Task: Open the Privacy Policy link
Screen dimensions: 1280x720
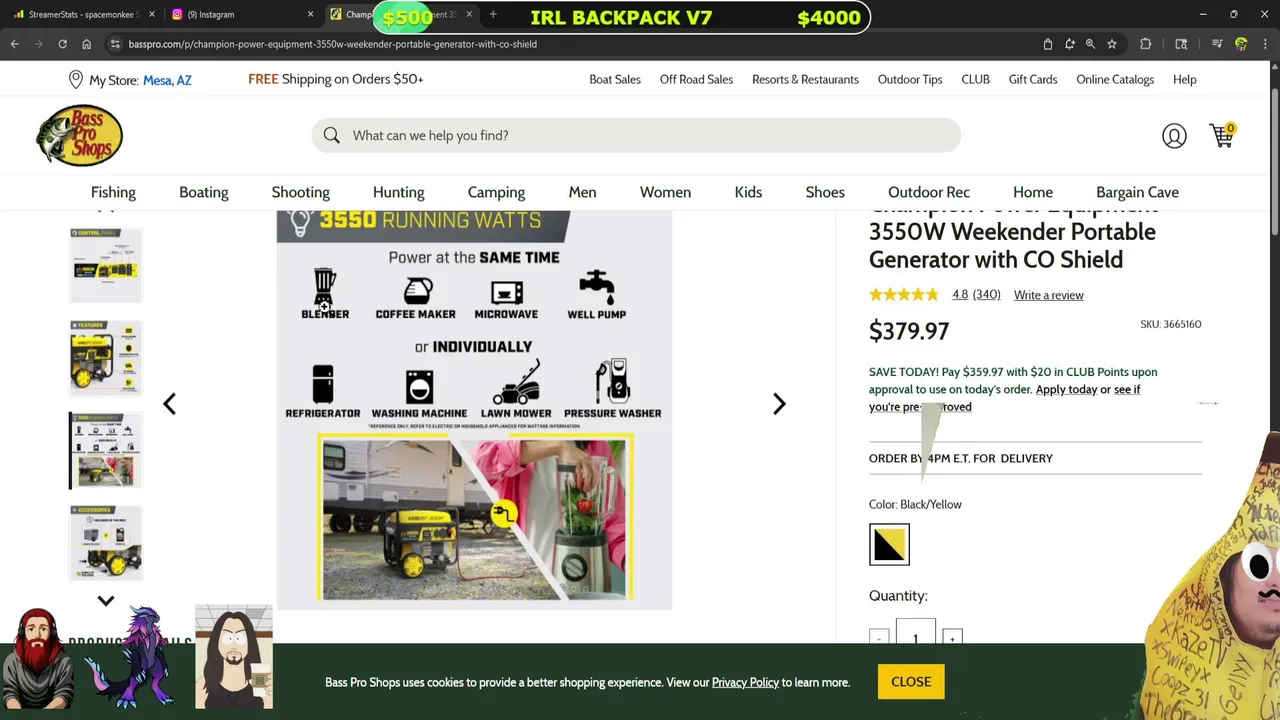Action: coord(745,682)
